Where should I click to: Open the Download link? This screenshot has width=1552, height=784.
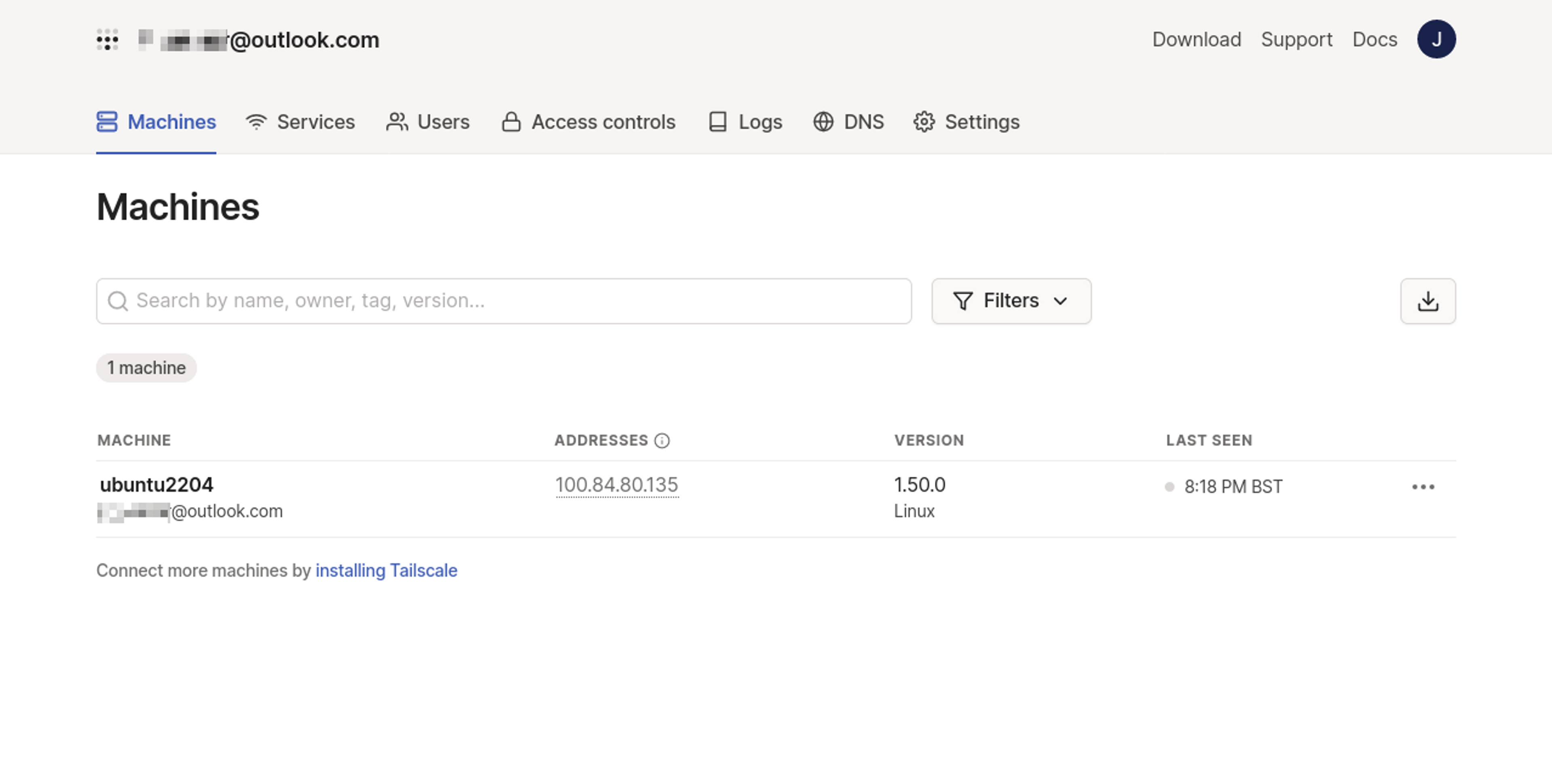pyautogui.click(x=1196, y=40)
